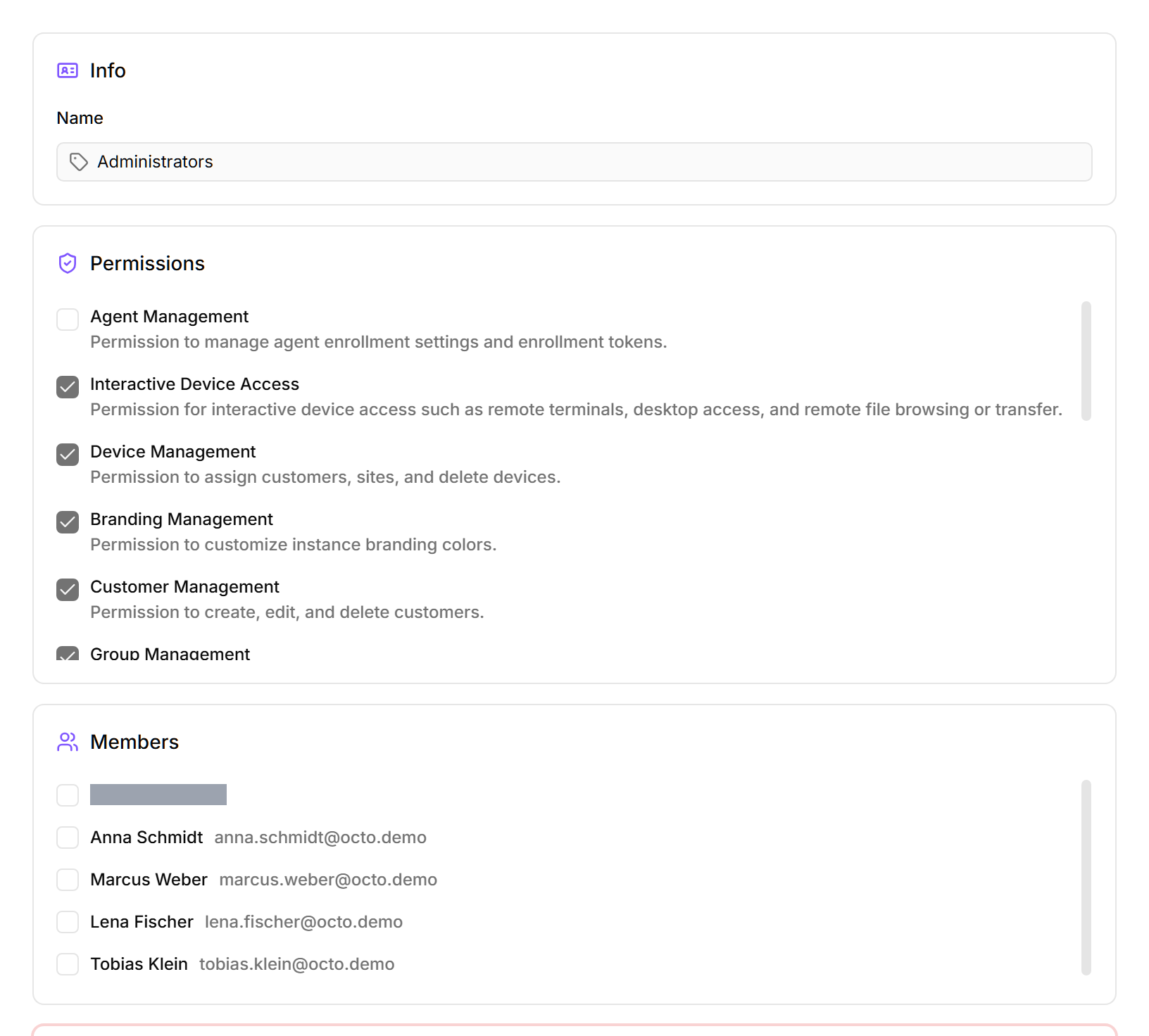This screenshot has width=1149, height=1036.
Task: Click the Info section heading
Action: pos(108,70)
